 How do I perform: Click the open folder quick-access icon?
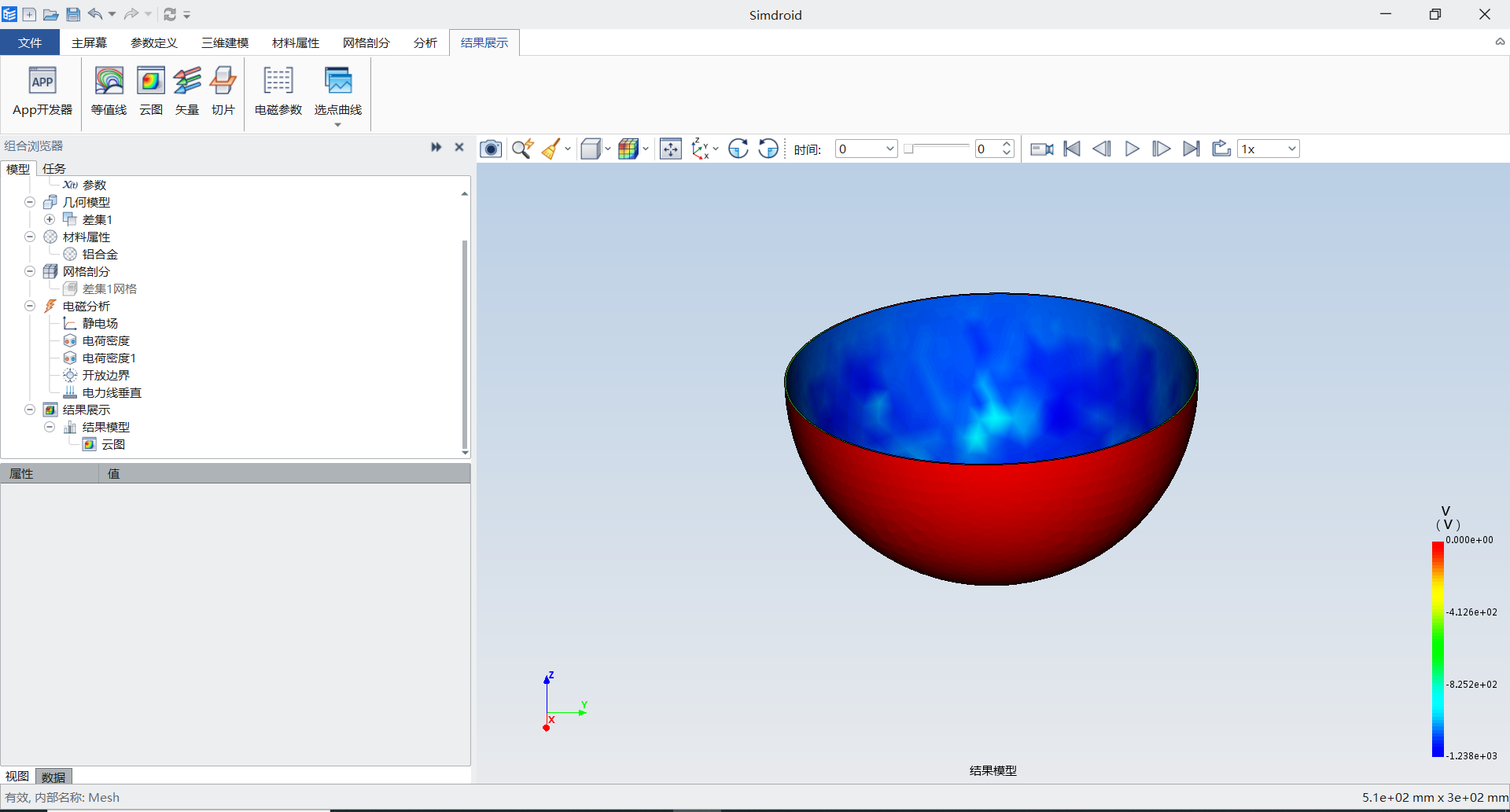[50, 14]
